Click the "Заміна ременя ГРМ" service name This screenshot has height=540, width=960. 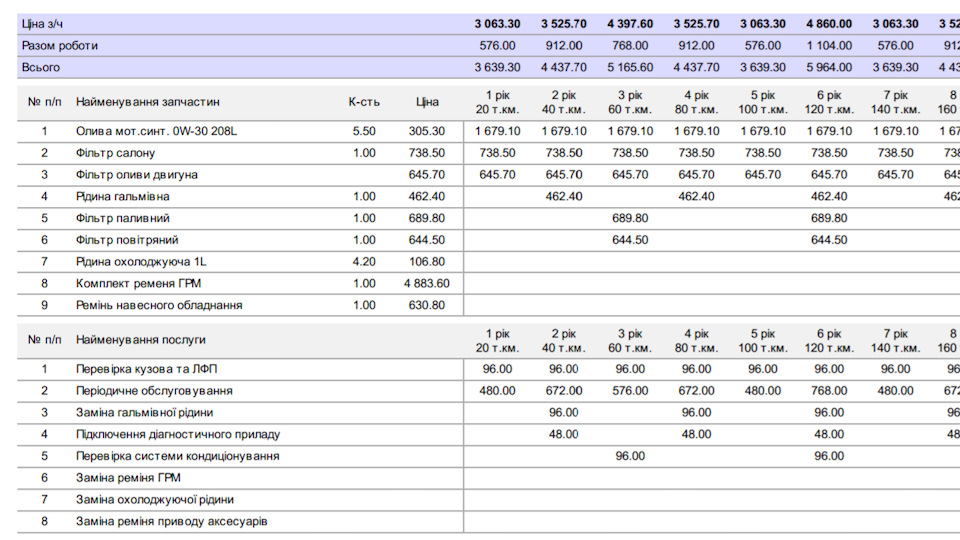click(128, 478)
